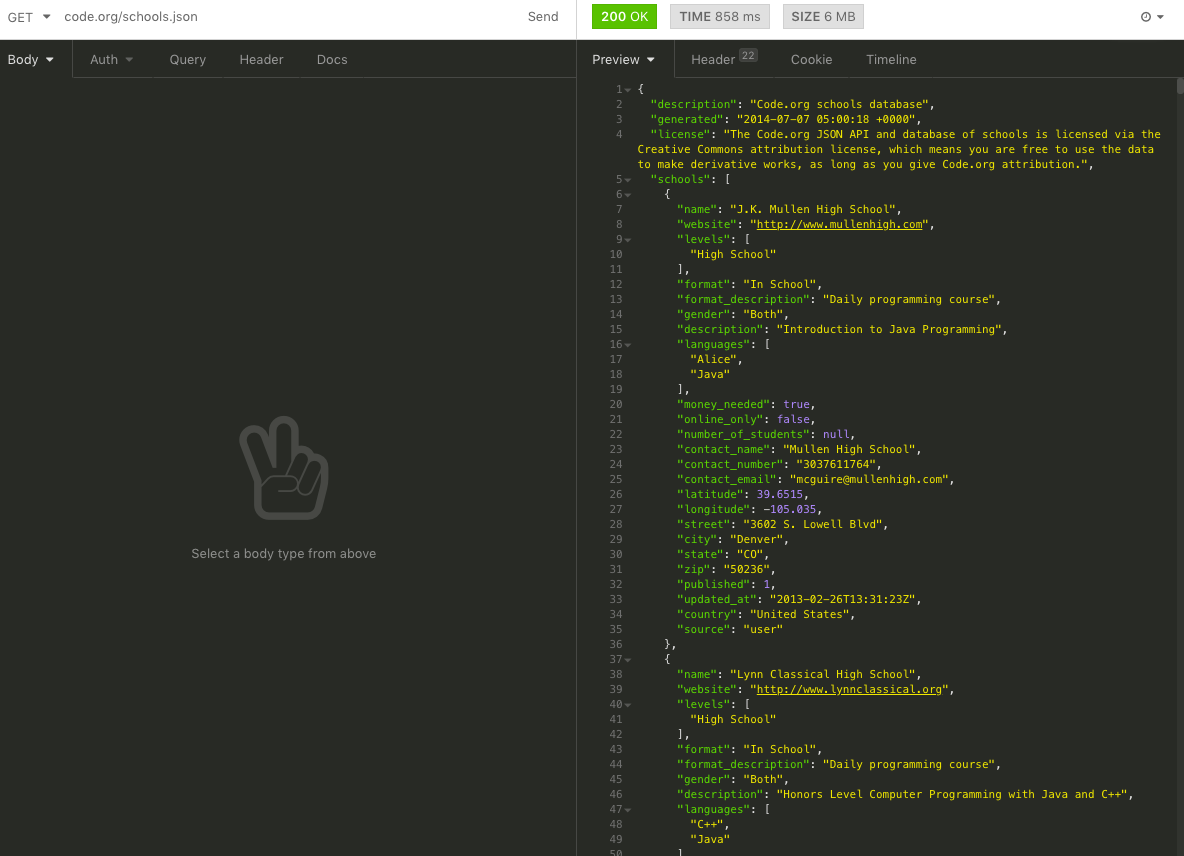Click the 200 OK status badge
This screenshot has height=856, width=1184.
click(x=624, y=17)
